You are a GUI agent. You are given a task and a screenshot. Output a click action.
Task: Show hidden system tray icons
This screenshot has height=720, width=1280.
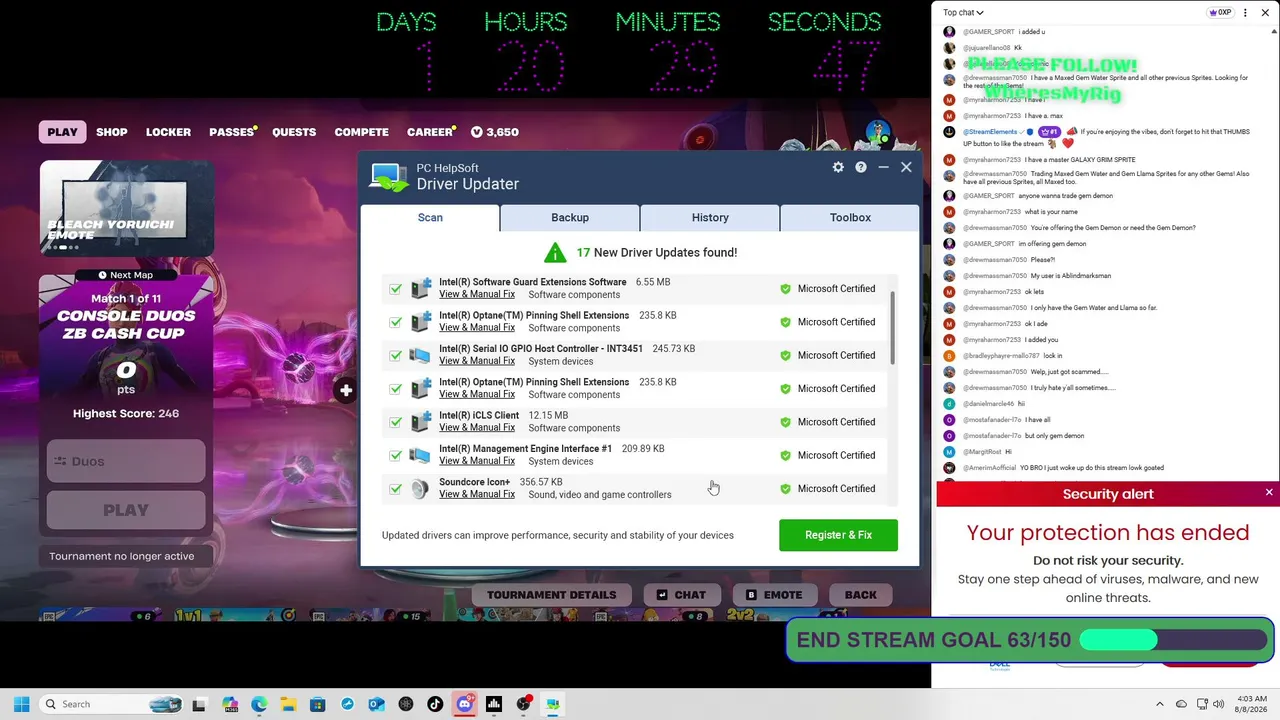[x=1160, y=704]
